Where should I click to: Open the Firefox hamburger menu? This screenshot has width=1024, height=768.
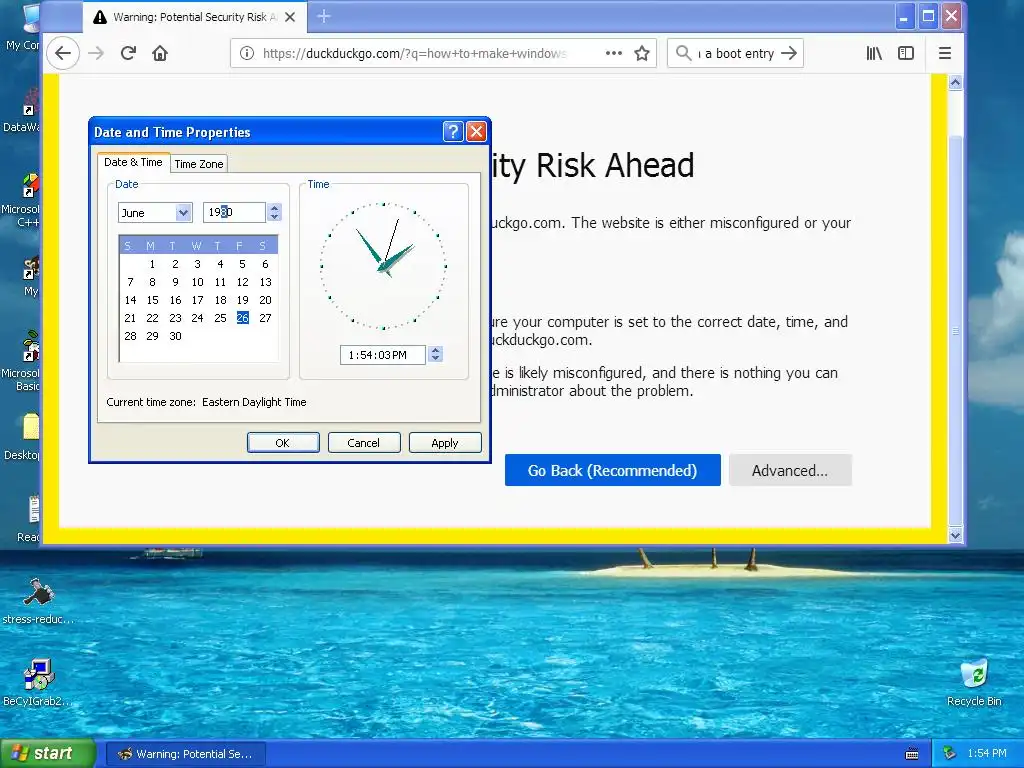tap(944, 54)
